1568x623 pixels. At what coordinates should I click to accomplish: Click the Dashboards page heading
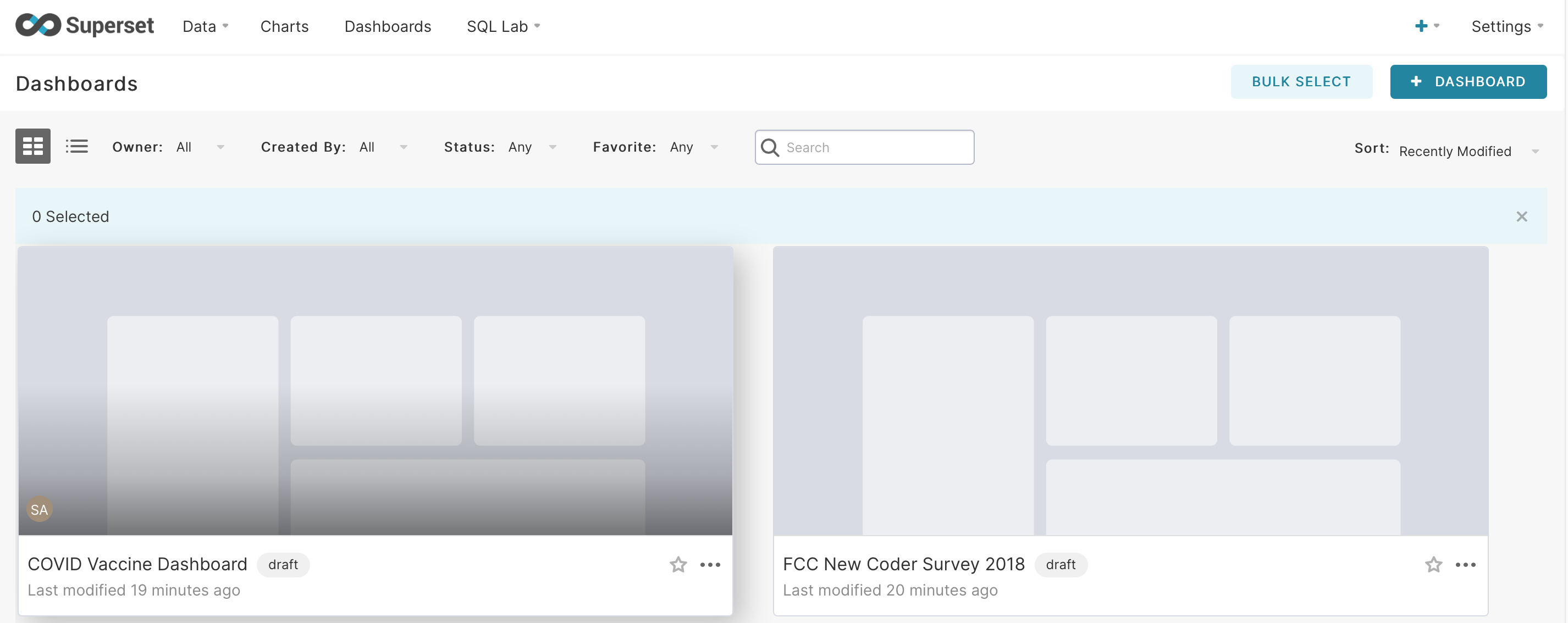(x=77, y=84)
